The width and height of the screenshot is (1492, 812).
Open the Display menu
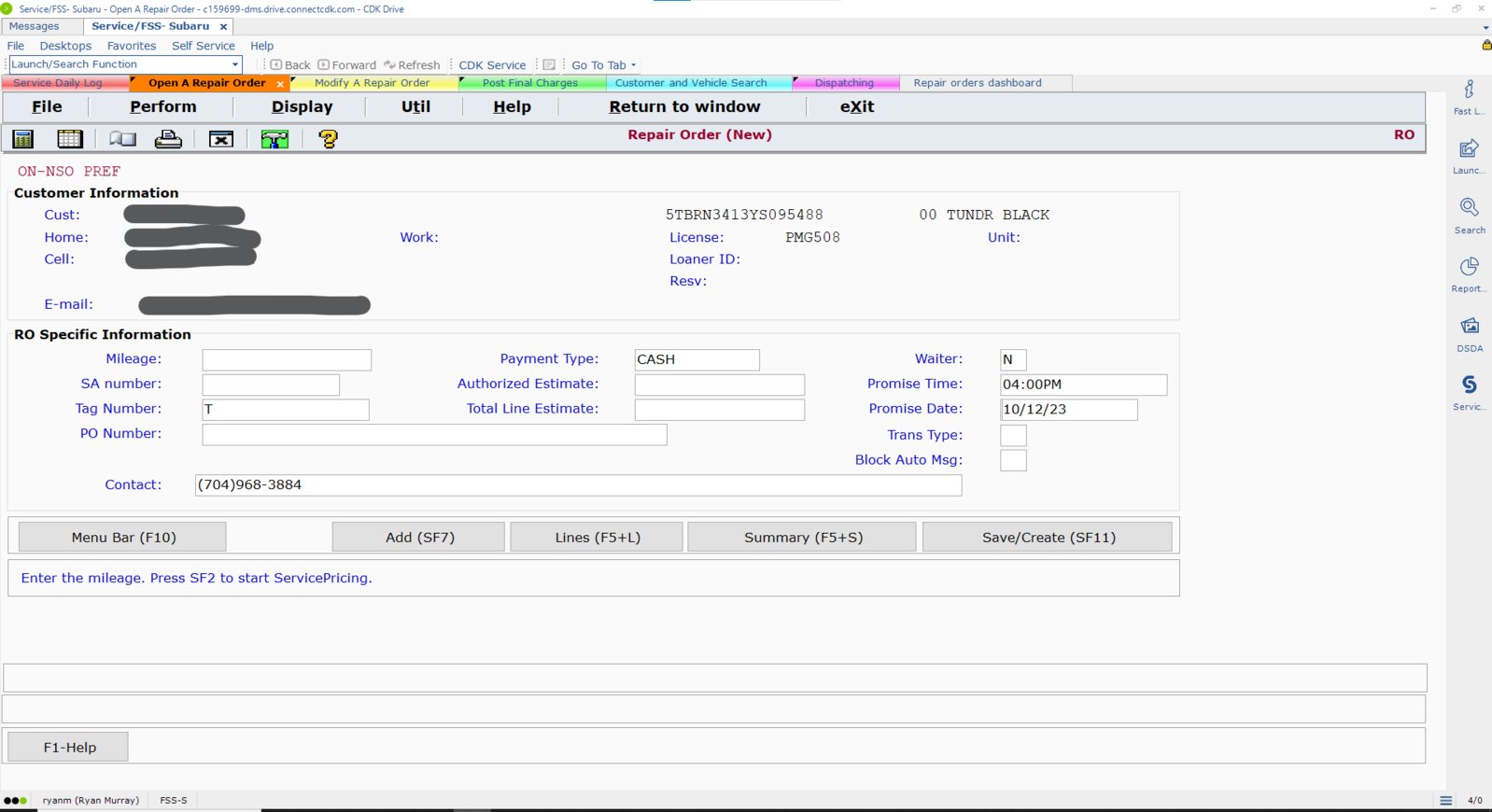point(302,106)
